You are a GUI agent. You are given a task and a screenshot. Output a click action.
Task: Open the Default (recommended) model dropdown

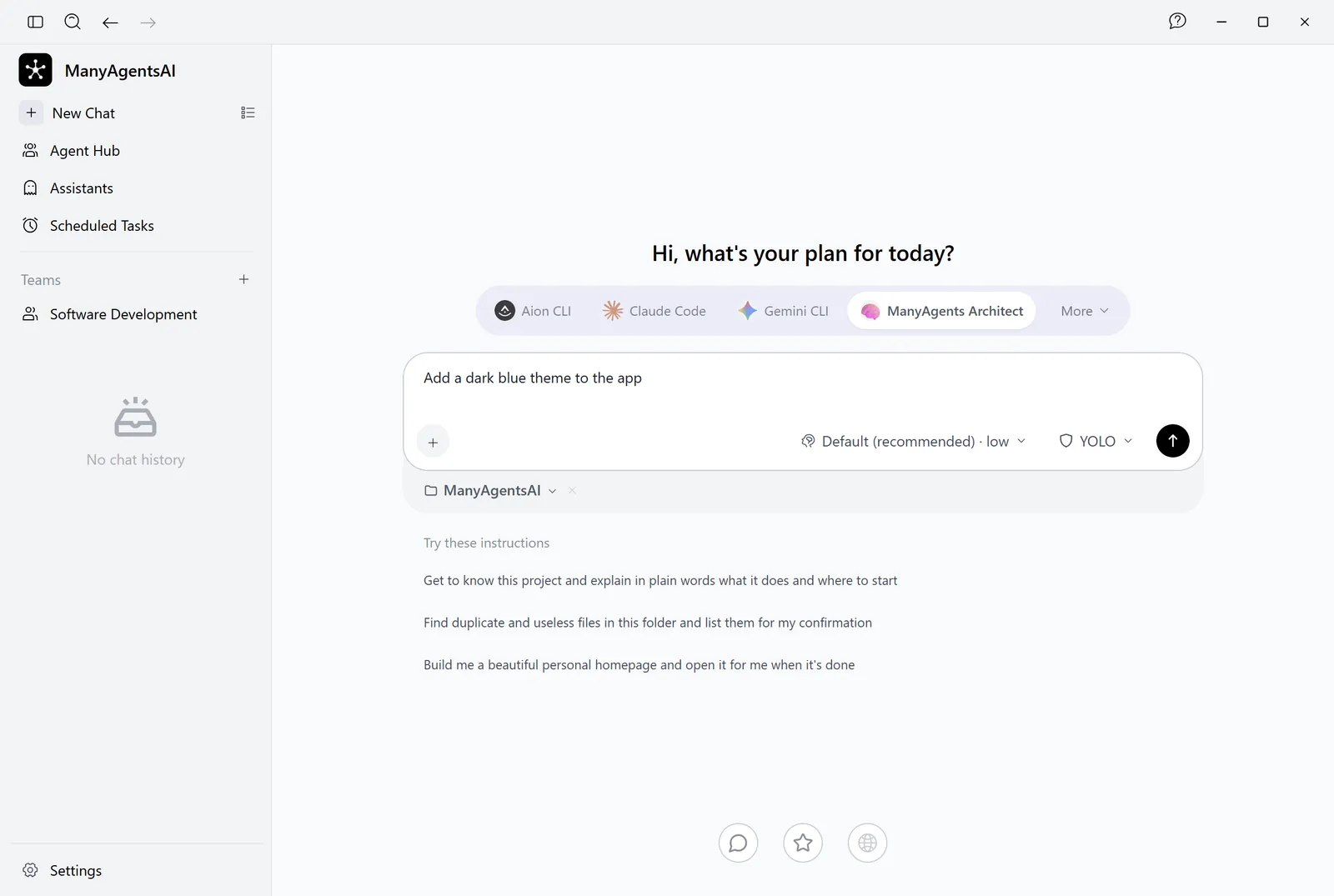[x=913, y=441]
